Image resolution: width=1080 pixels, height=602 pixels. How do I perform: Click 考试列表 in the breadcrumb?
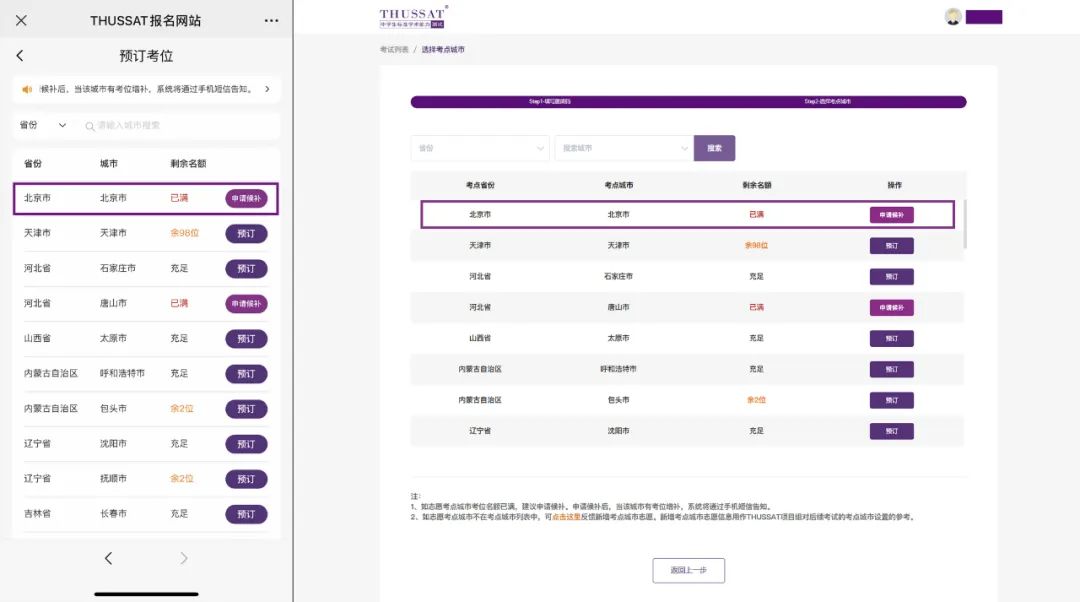tap(394, 49)
